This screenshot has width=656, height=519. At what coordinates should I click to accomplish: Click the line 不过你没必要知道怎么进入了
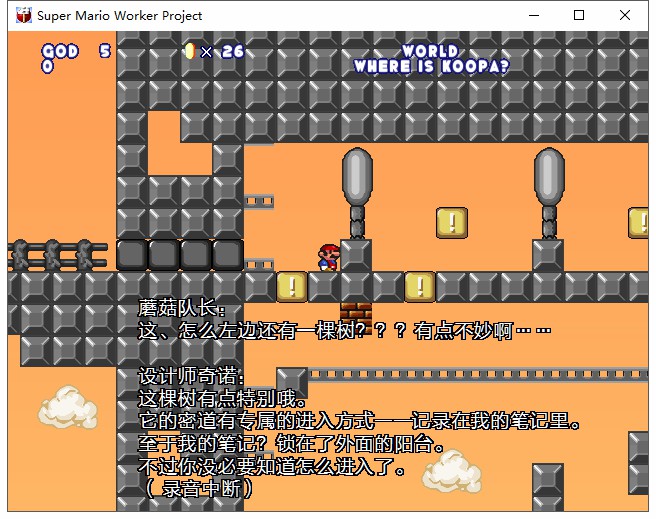[271, 466]
